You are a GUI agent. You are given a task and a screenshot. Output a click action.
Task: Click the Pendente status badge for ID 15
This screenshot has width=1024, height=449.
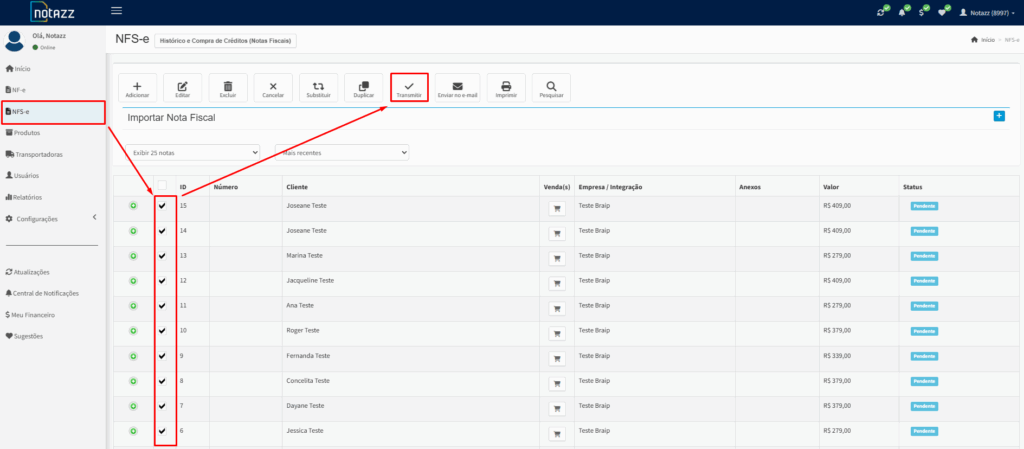point(924,206)
